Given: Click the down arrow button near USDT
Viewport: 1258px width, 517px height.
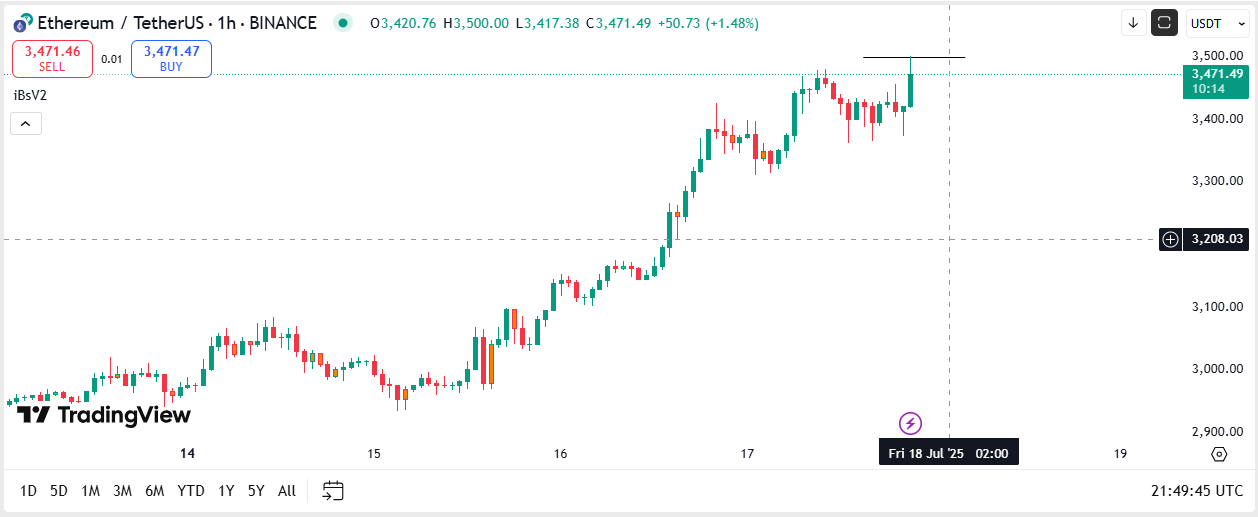Looking at the screenshot, I should (x=1133, y=23).
